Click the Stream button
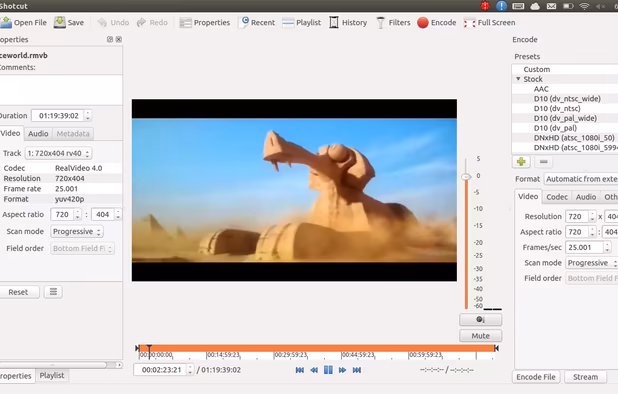The width and height of the screenshot is (618, 394). click(585, 377)
